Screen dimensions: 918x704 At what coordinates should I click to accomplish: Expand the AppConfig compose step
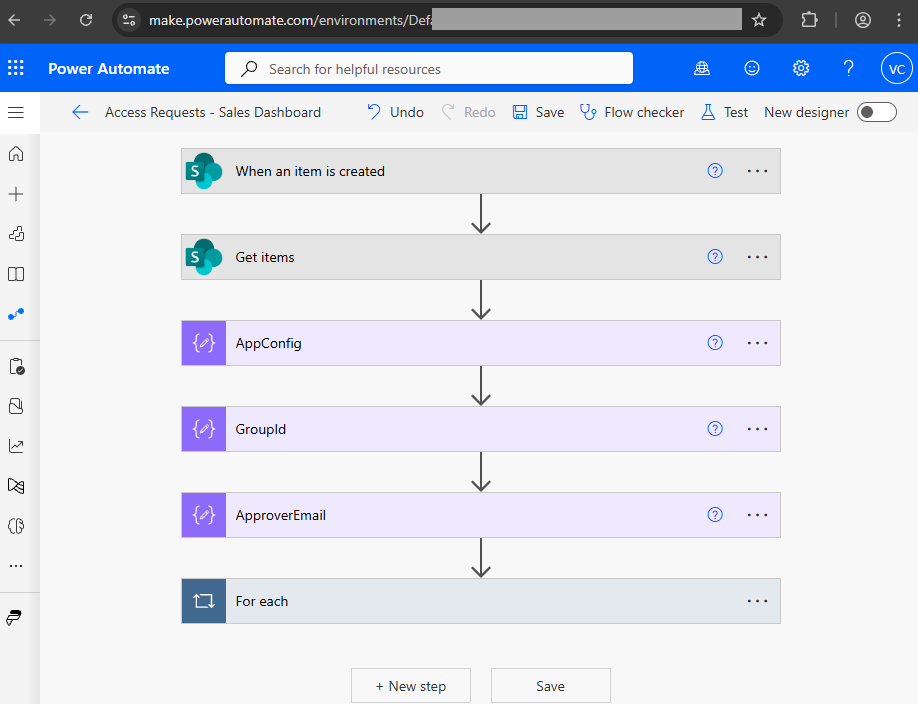(481, 343)
